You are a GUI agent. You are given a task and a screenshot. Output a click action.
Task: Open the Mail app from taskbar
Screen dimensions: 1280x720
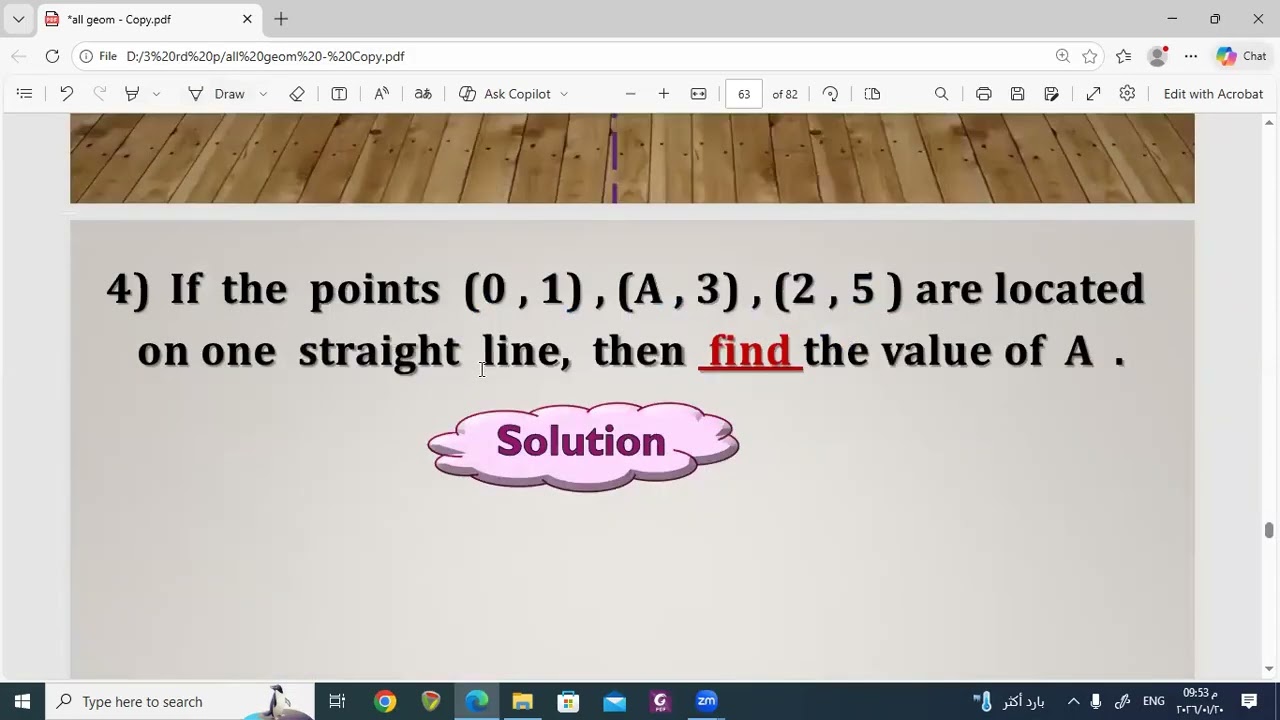[614, 701]
